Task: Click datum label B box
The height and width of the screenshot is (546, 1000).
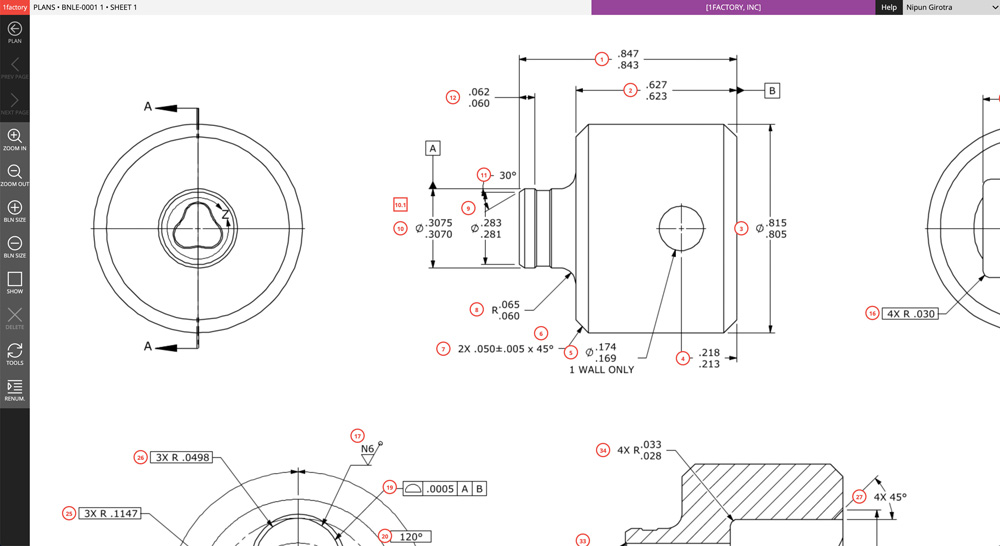Action: click(772, 91)
